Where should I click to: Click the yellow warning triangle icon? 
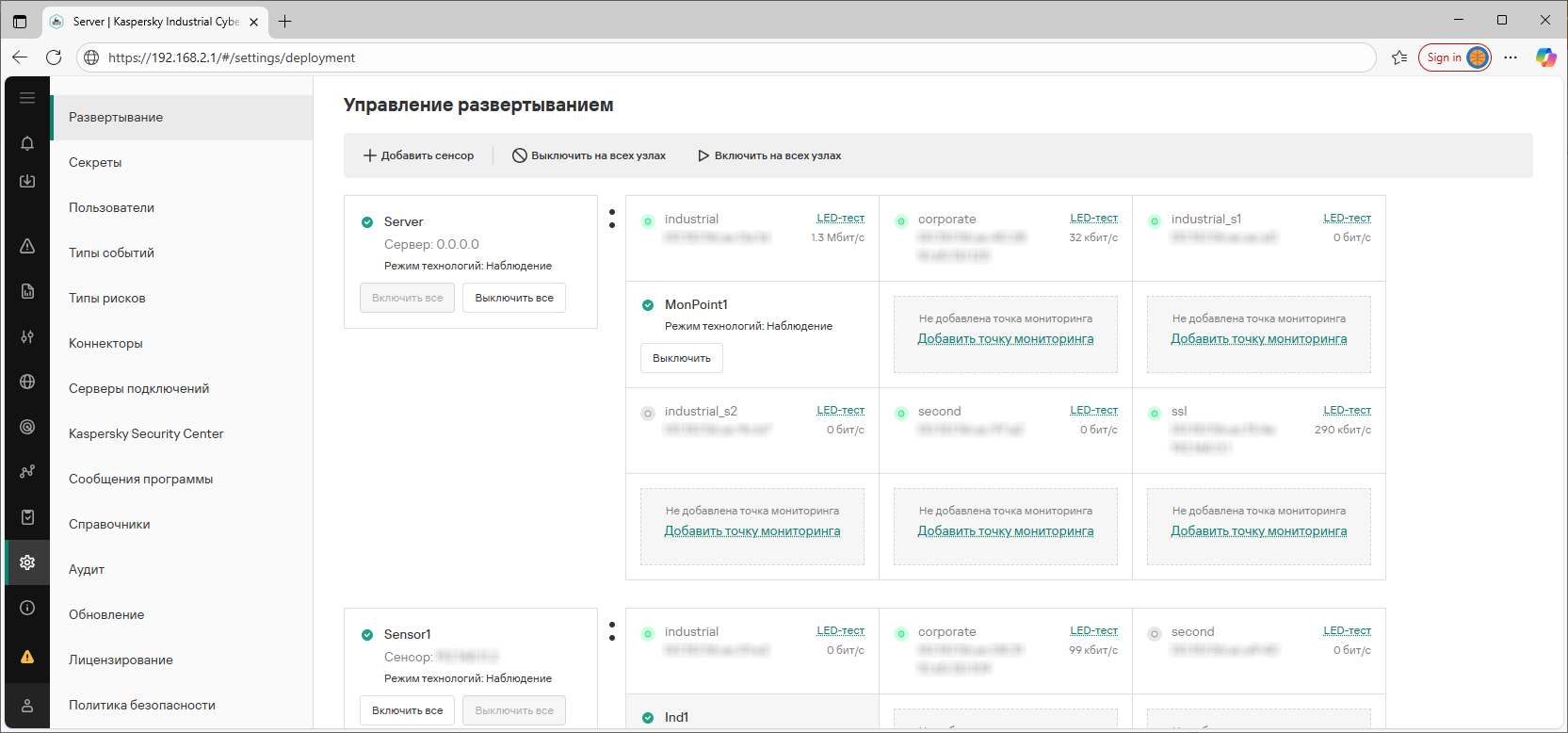pyautogui.click(x=27, y=657)
